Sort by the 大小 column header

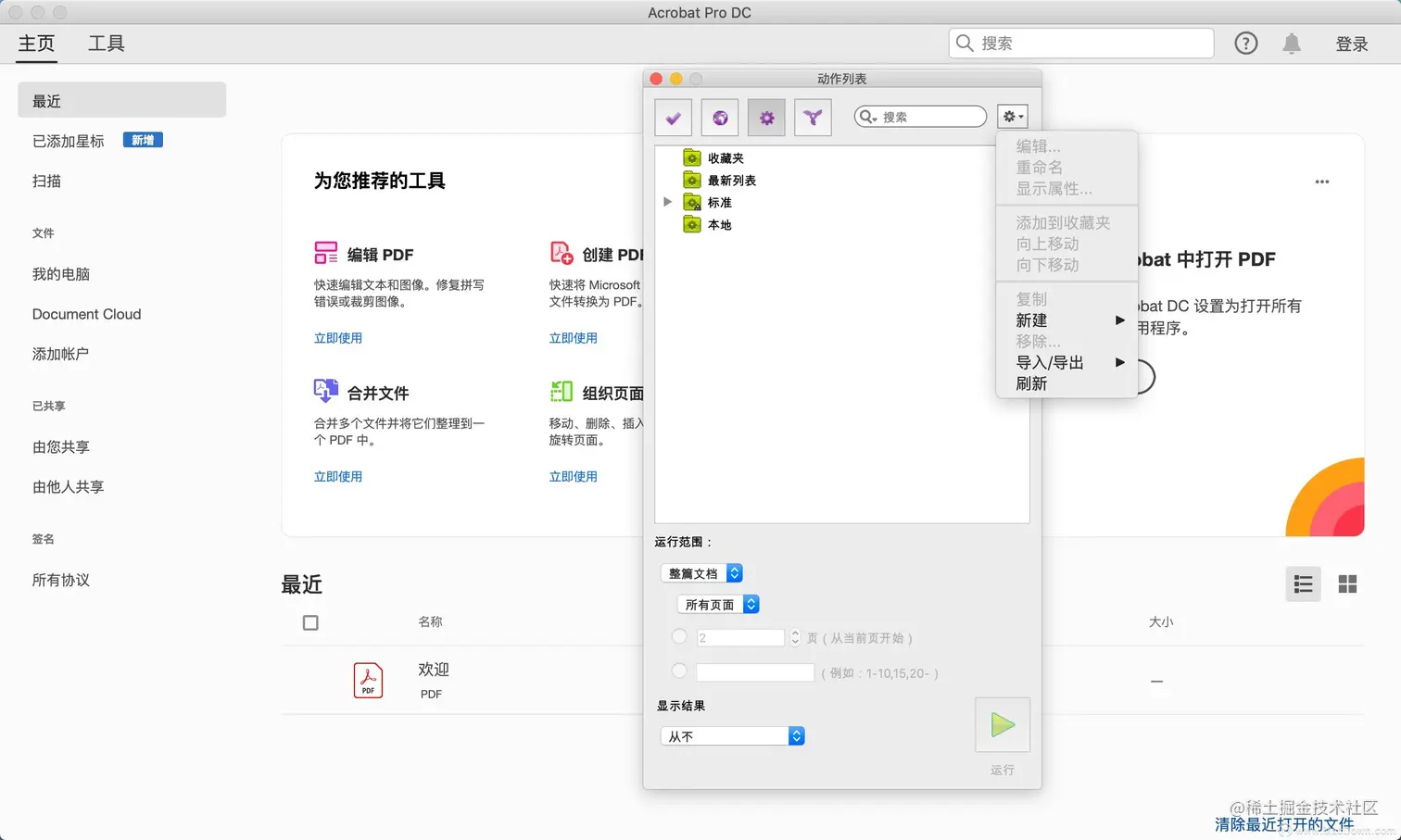[1161, 622]
